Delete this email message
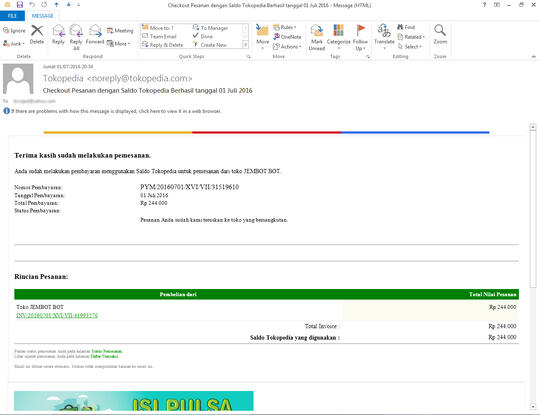The width and height of the screenshot is (540, 415). click(x=37, y=35)
